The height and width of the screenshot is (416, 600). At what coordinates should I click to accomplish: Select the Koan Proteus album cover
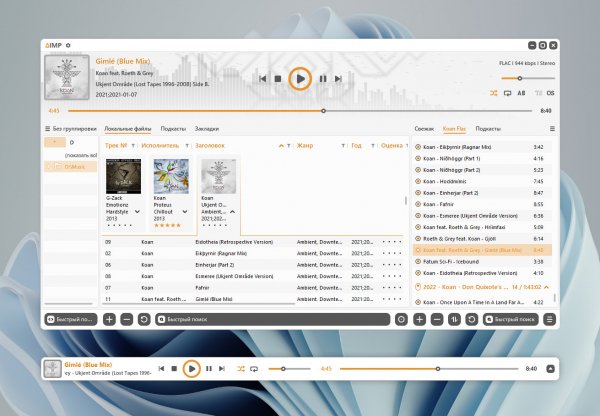point(171,176)
